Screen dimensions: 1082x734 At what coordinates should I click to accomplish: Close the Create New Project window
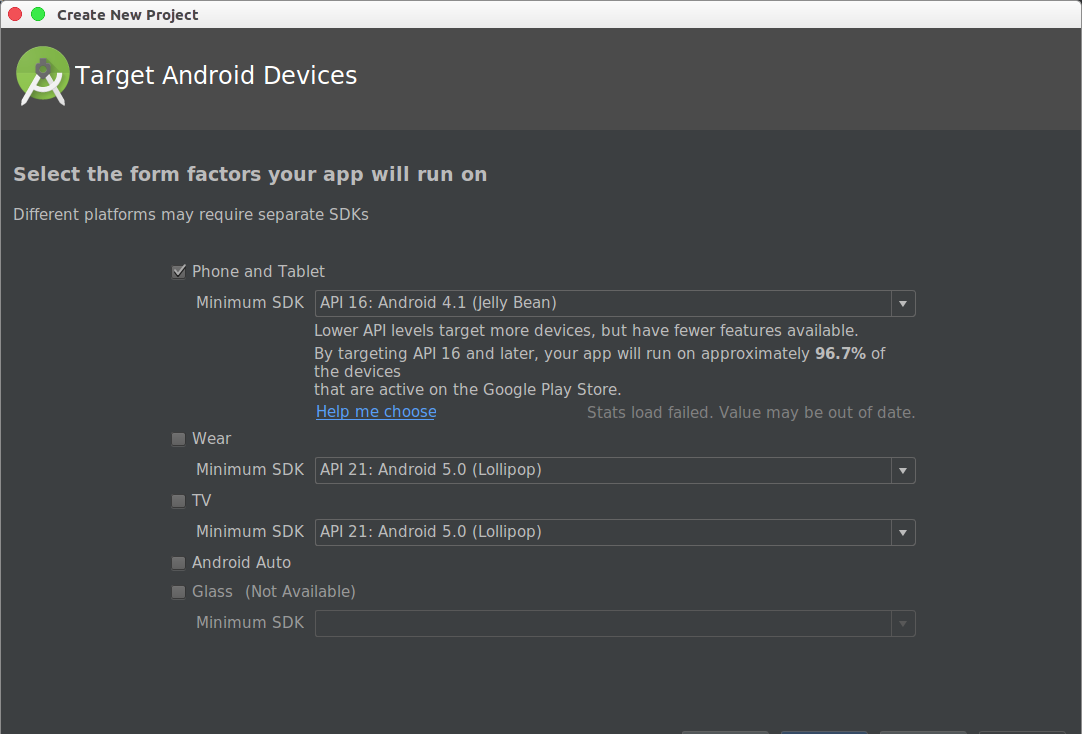16,14
